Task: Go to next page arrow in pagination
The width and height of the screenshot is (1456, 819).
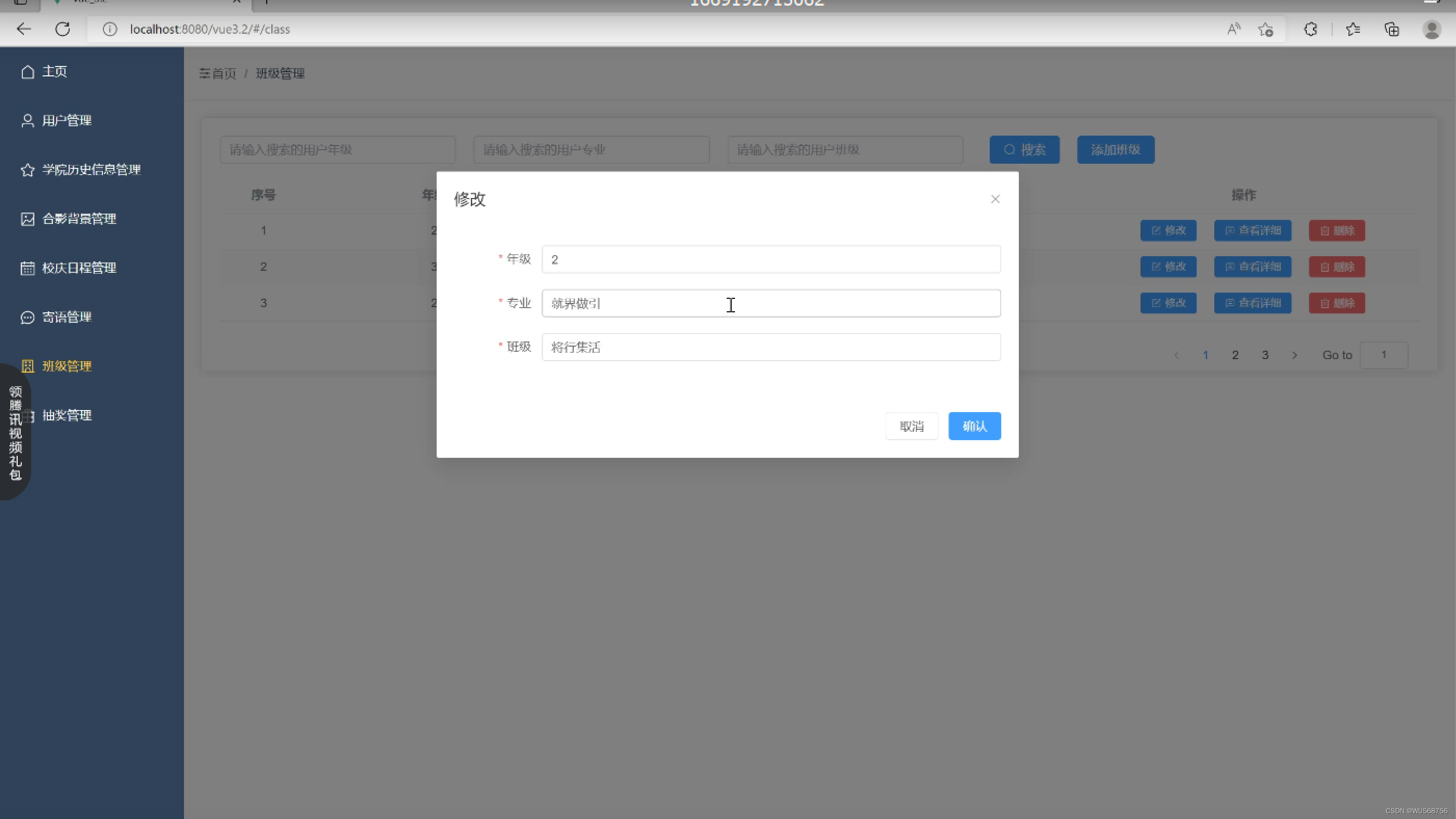Action: click(1295, 355)
